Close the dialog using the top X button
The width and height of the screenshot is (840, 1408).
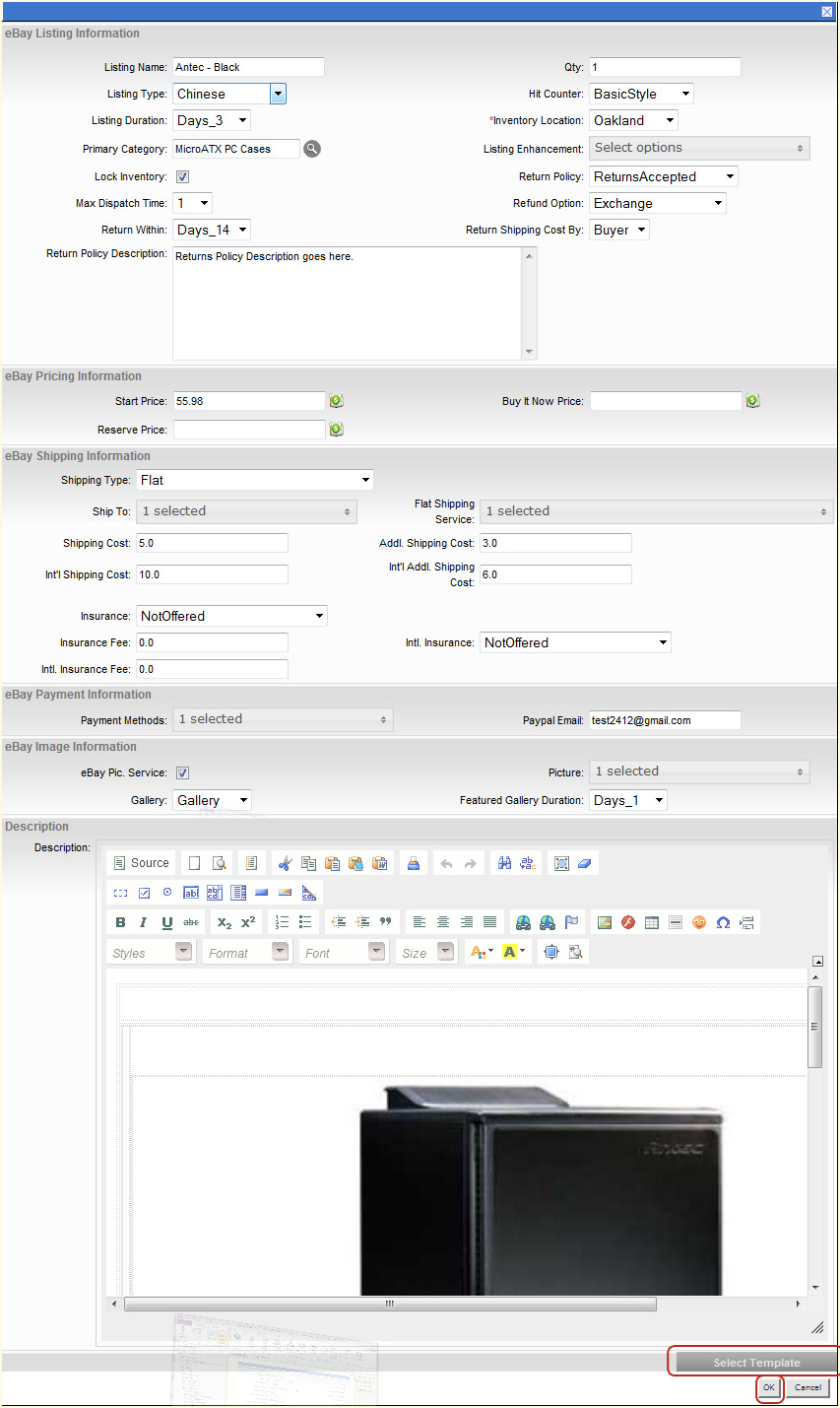point(827,12)
